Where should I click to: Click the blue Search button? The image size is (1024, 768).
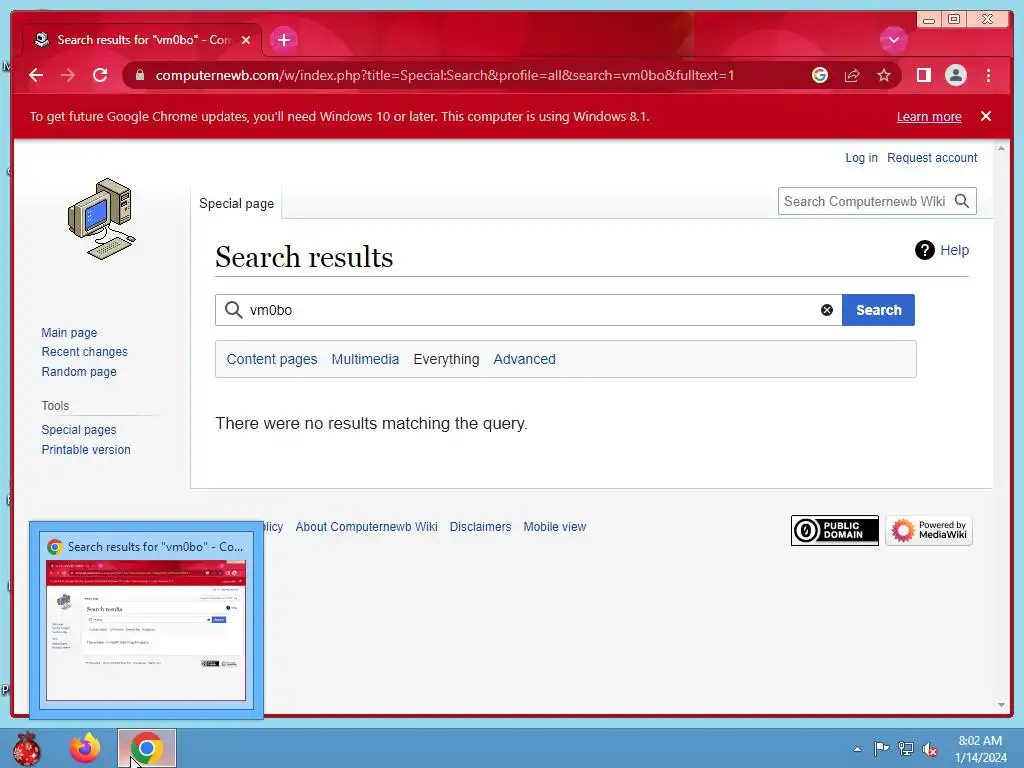(x=878, y=310)
